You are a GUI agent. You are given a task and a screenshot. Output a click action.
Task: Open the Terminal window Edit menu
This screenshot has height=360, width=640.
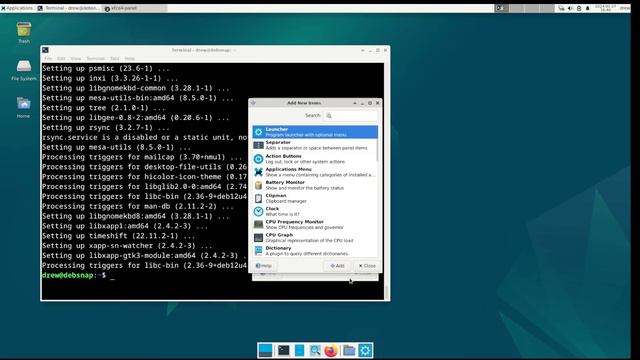(x=61, y=59)
